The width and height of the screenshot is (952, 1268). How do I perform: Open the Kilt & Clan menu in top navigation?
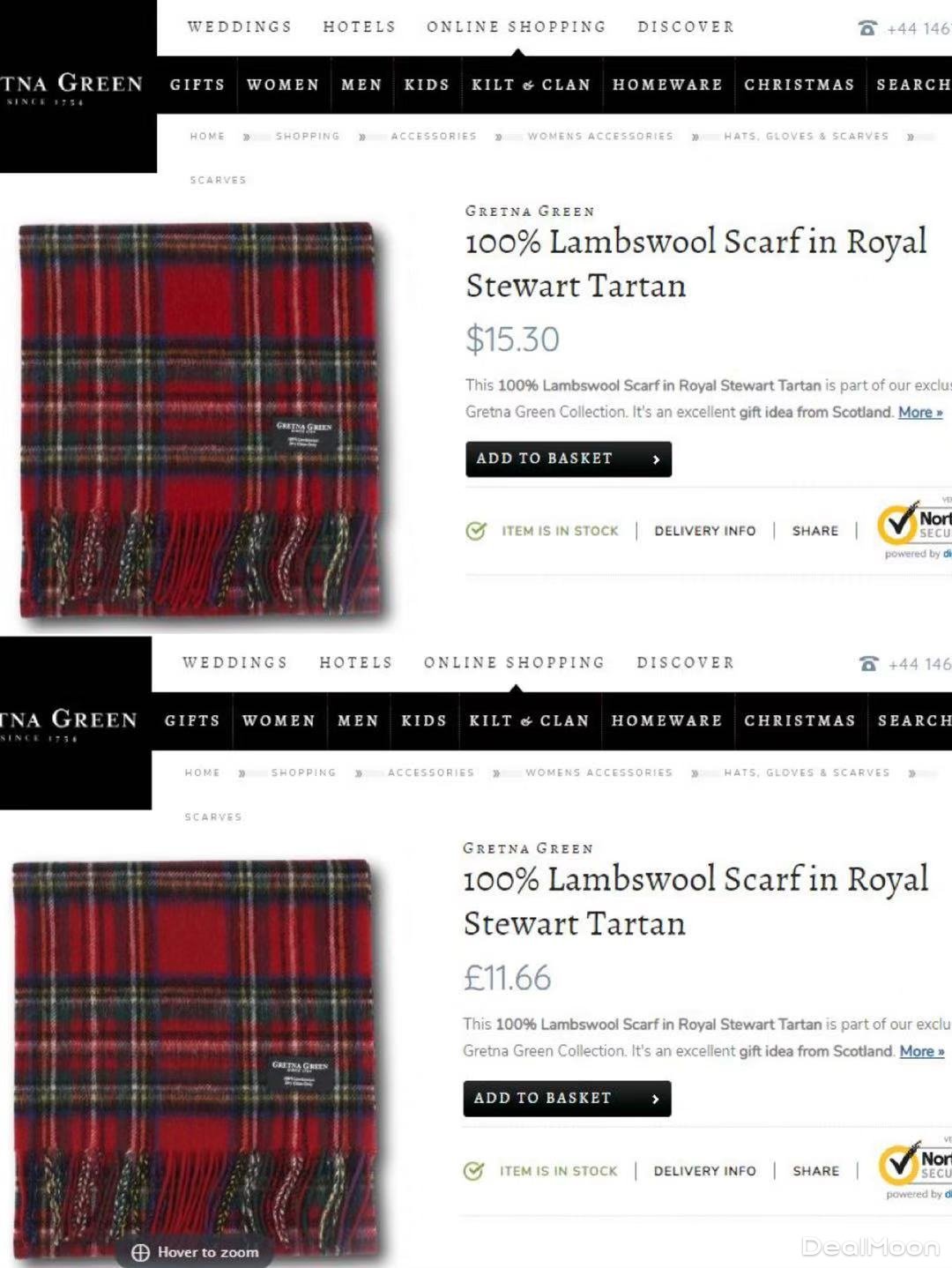coord(531,85)
